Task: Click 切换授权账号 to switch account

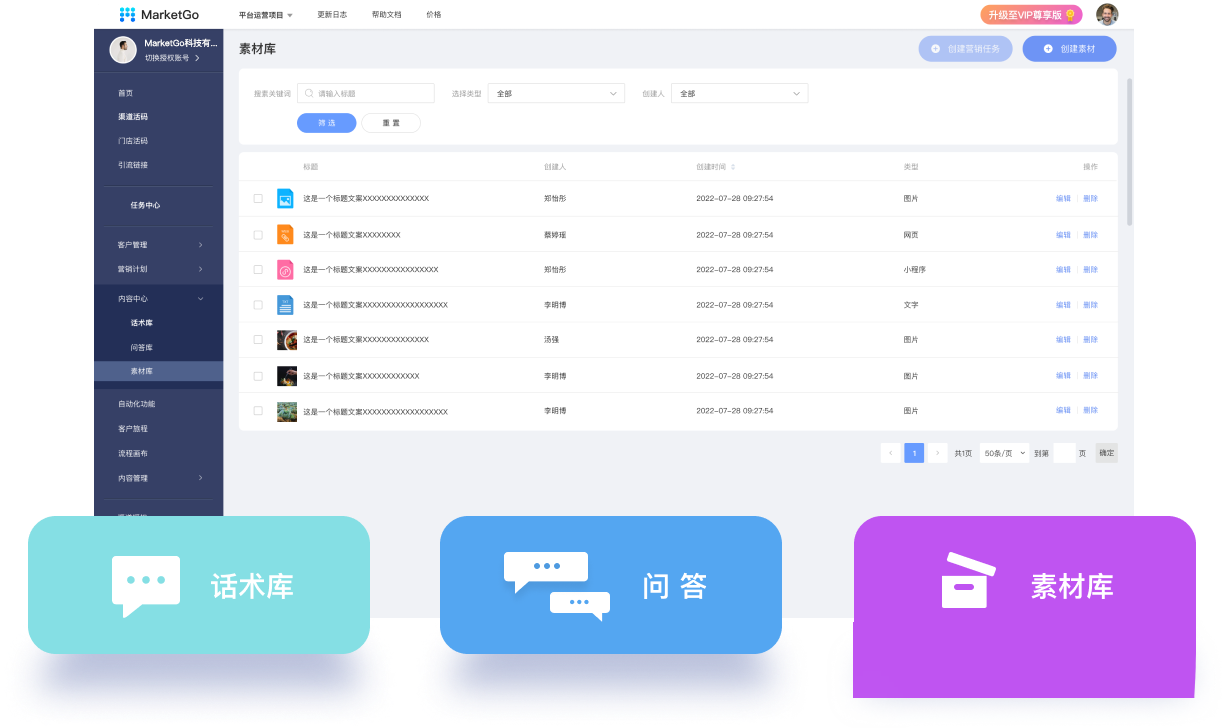Action: click(172, 58)
